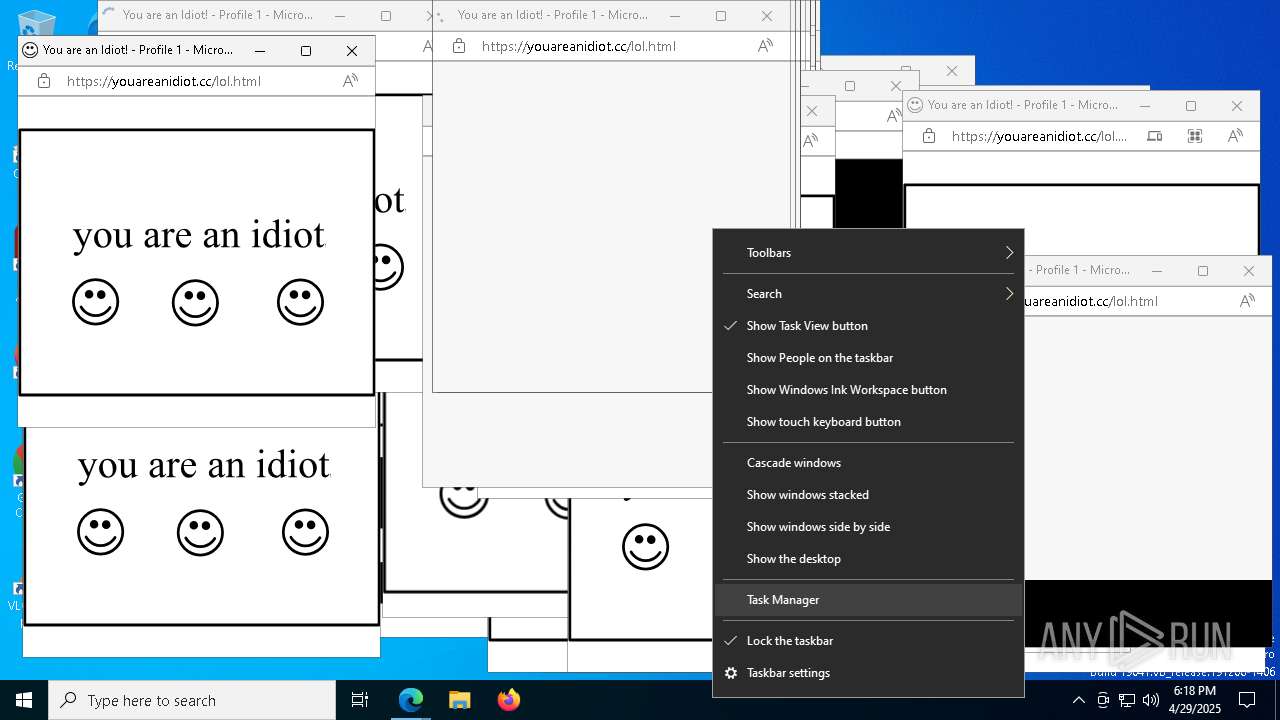Click URL field in the front-left window
This screenshot has width=1280, height=720.
tap(164, 81)
